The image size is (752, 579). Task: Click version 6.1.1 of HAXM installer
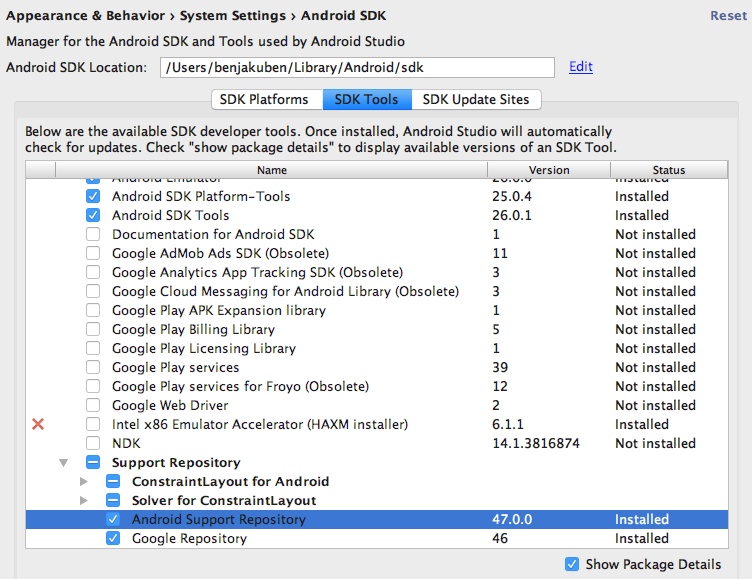(x=508, y=424)
